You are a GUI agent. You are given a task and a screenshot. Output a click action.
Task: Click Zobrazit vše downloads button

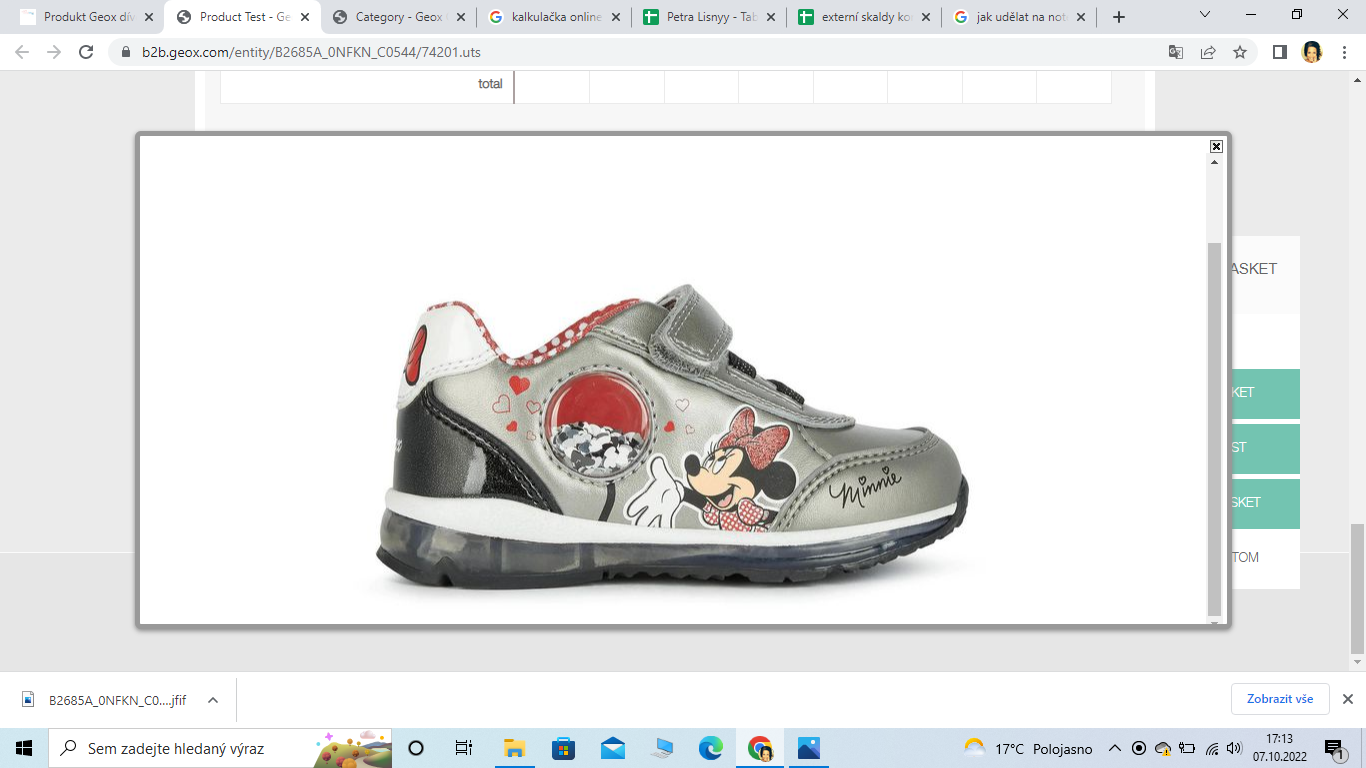1280,699
